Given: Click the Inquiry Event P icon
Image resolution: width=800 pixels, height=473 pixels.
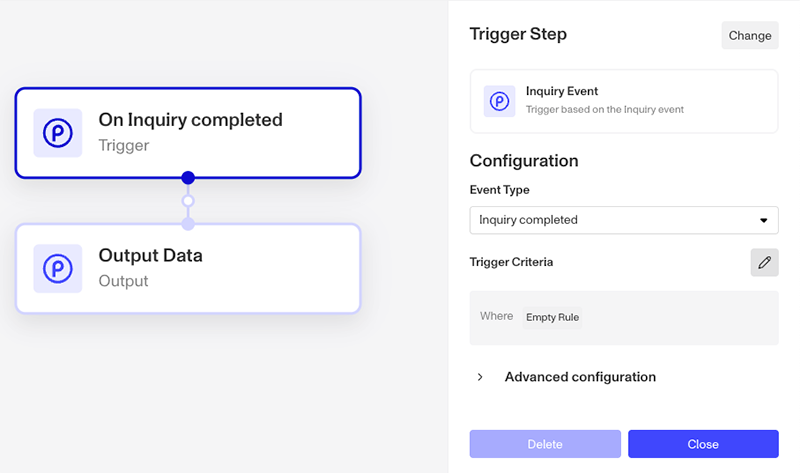Looking at the screenshot, I should (x=499, y=101).
